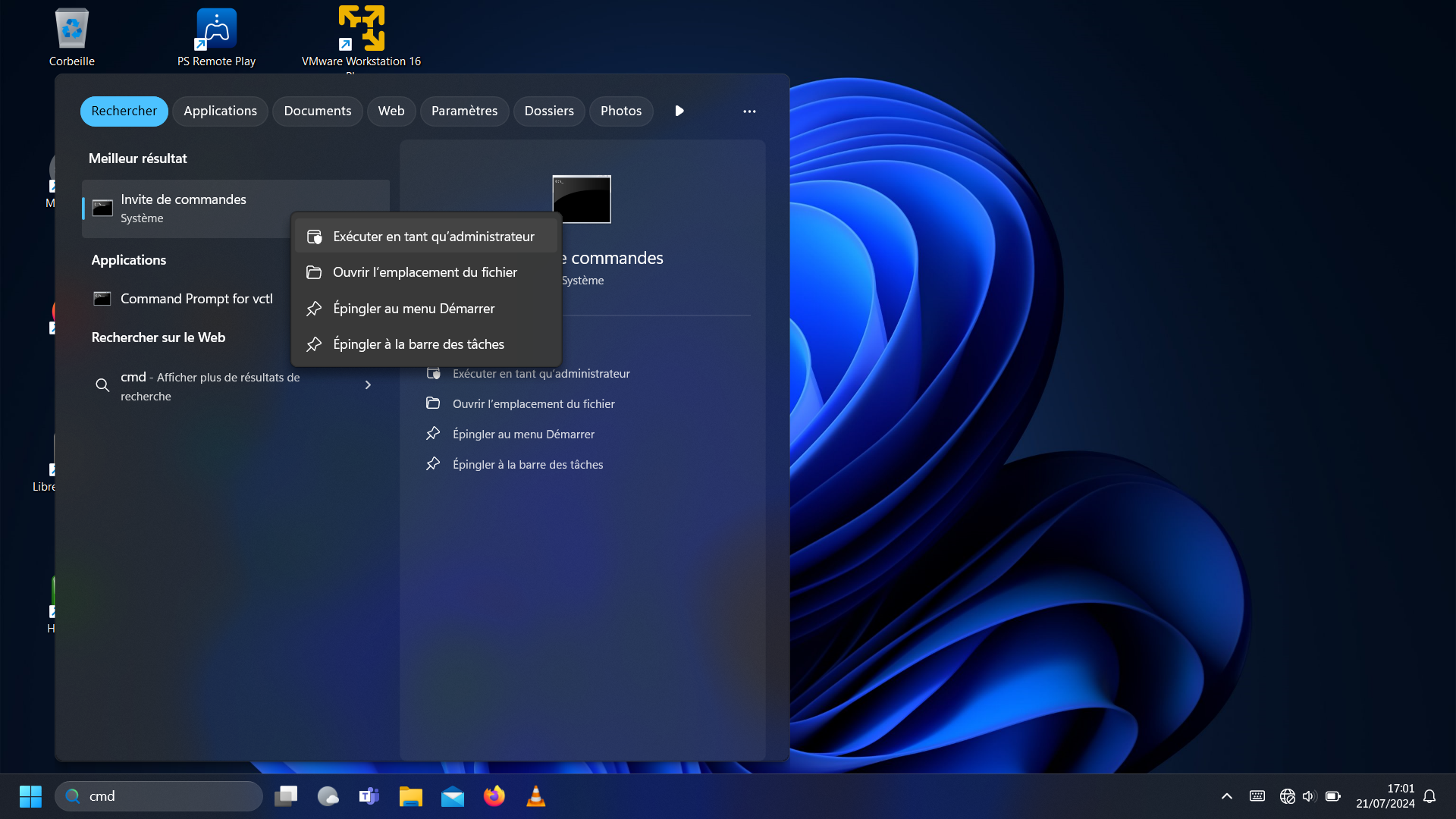Launch Microsoft Teams from taskbar
1456x819 pixels.
tap(369, 796)
